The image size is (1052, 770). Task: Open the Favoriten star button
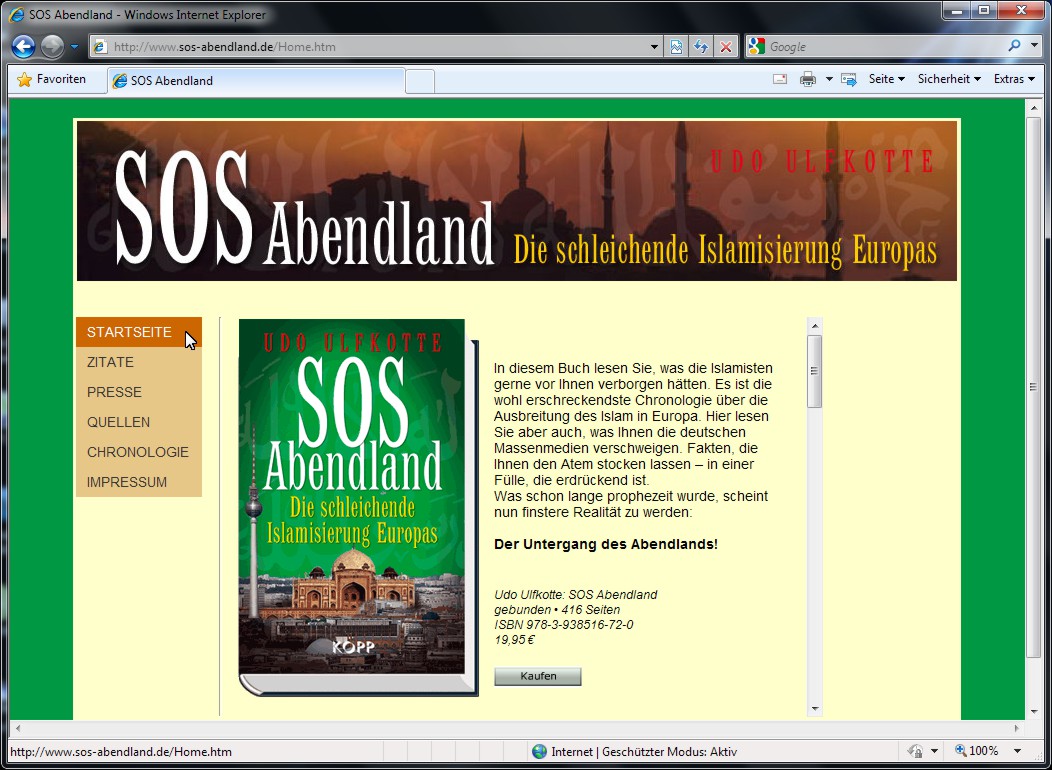coord(51,79)
